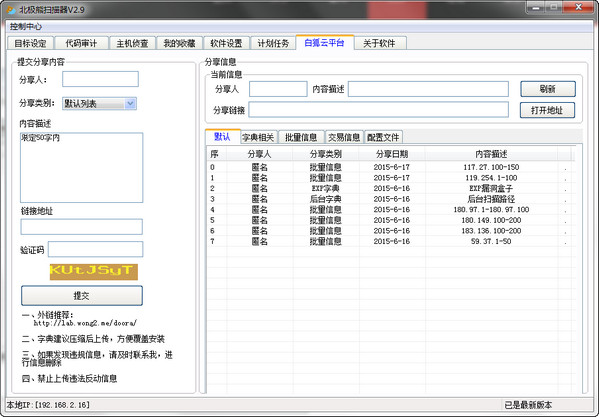Go to the 软件设置 tab
599x417 pixels.
click(x=226, y=43)
